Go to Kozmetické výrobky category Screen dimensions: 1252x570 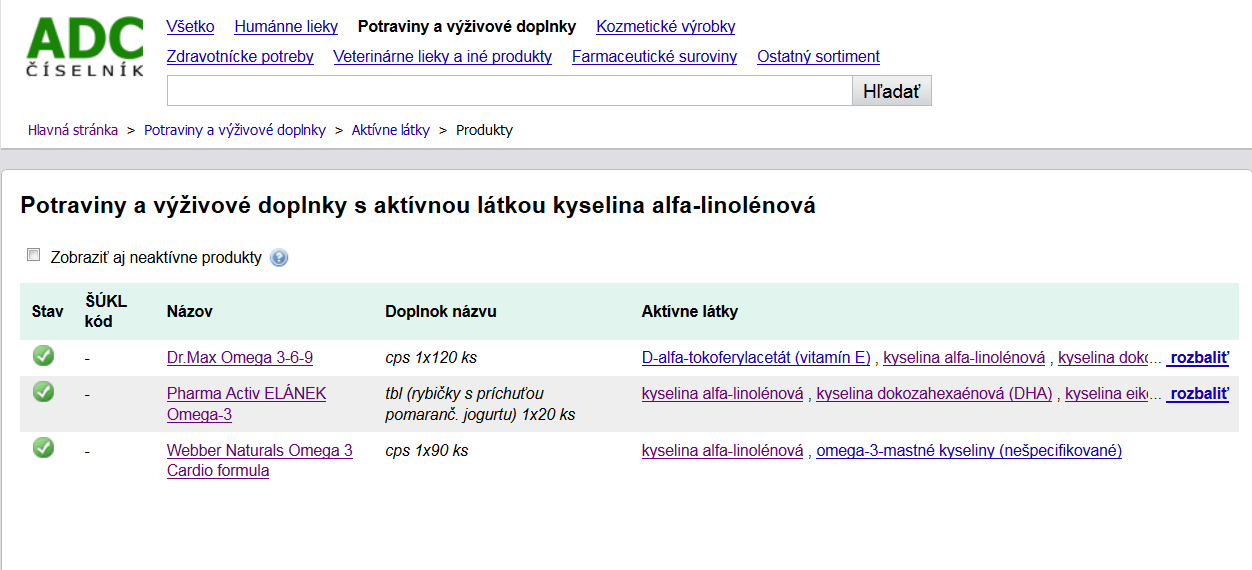[x=666, y=27]
